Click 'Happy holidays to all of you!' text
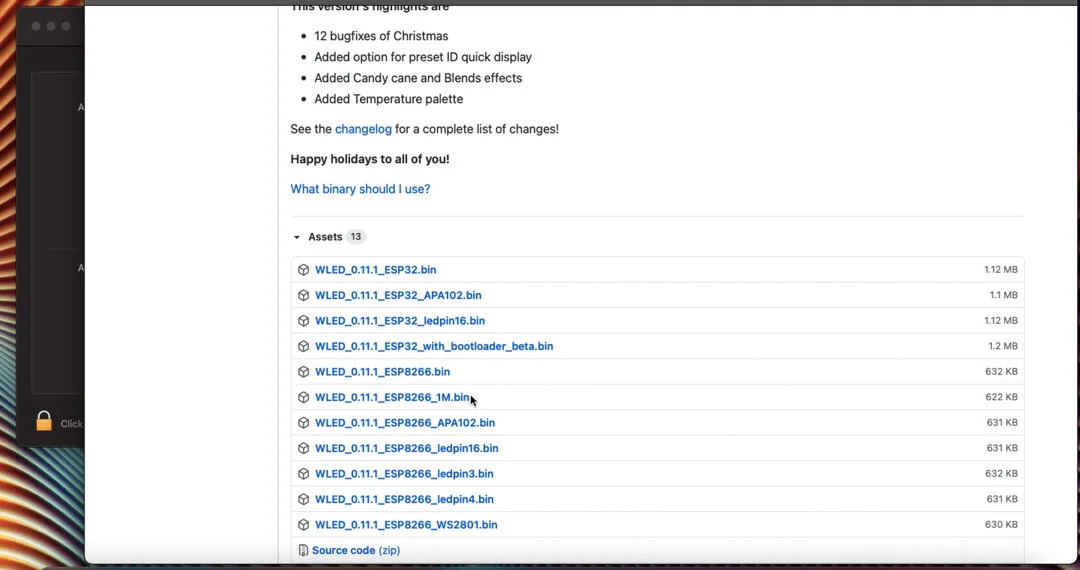The image size is (1080, 570). [370, 159]
